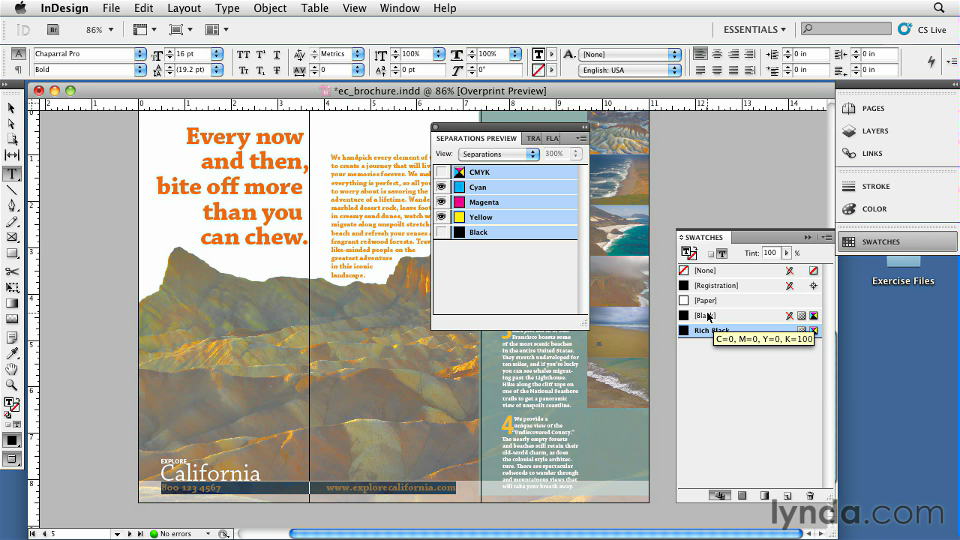Select the Hand tool

pos(12,369)
